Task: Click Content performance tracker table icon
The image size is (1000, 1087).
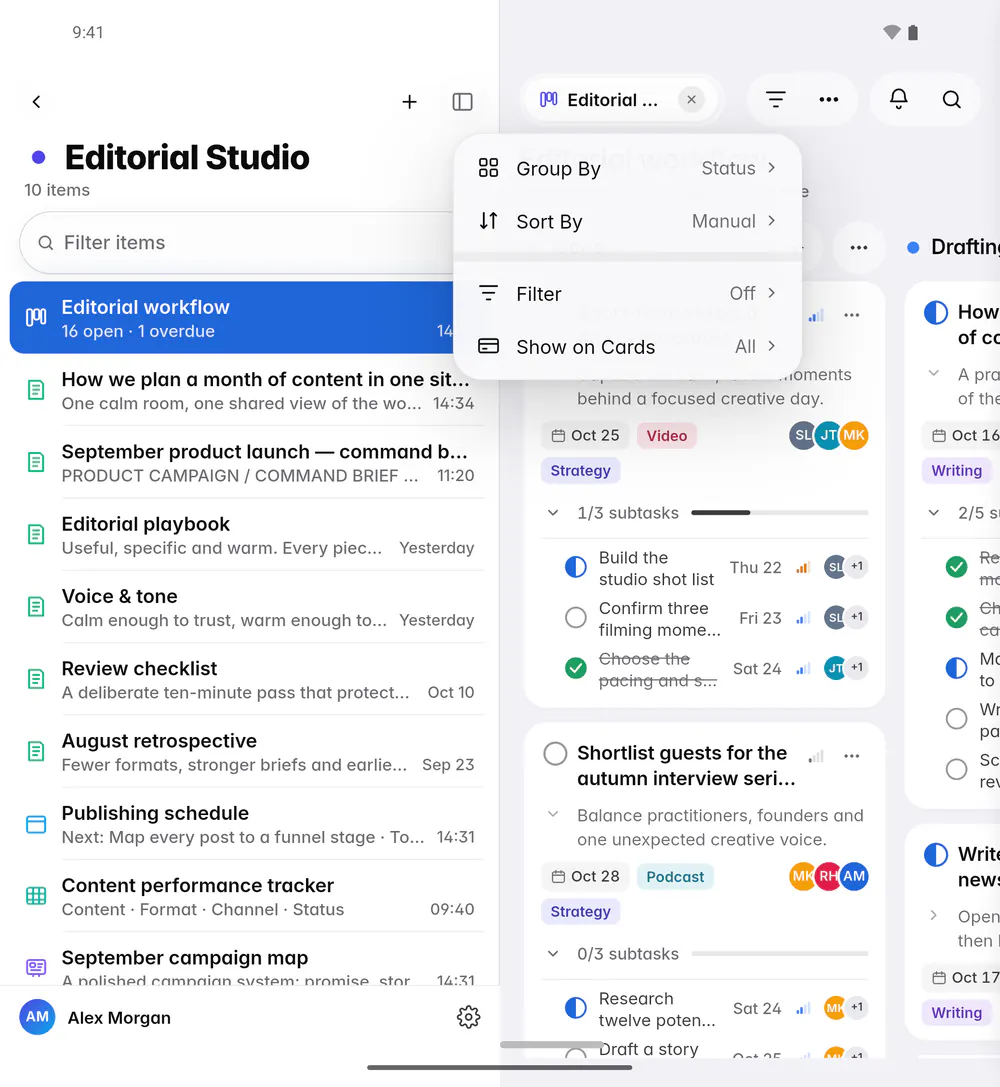Action: [36, 896]
